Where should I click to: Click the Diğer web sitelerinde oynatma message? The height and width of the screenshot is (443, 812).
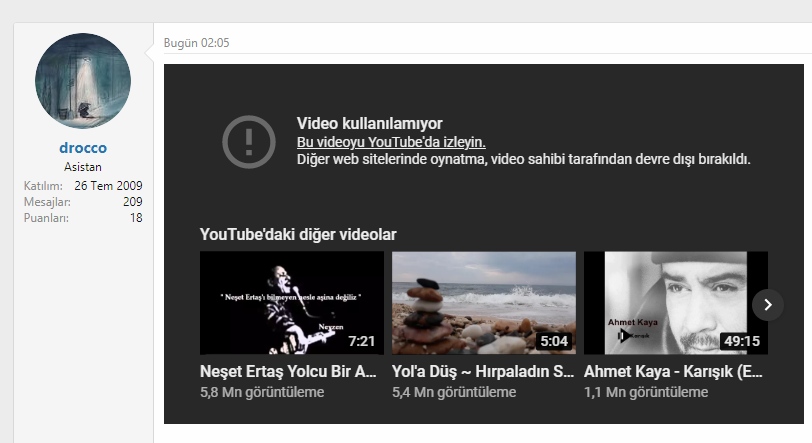[524, 159]
